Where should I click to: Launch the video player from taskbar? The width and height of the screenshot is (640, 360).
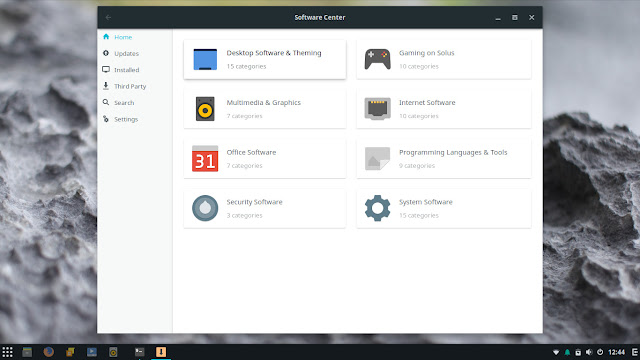point(92,352)
